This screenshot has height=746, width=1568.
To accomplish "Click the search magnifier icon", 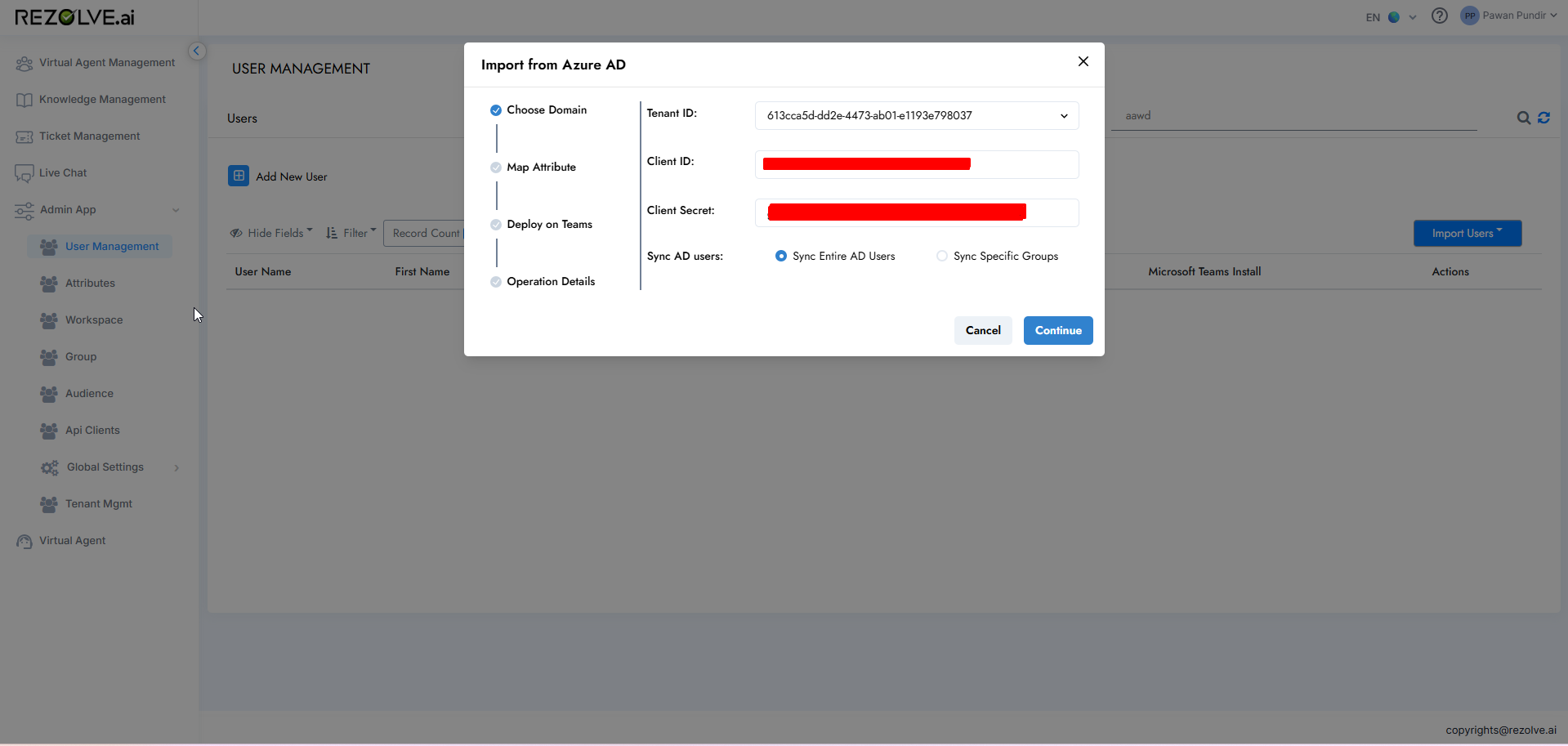I will [1524, 118].
